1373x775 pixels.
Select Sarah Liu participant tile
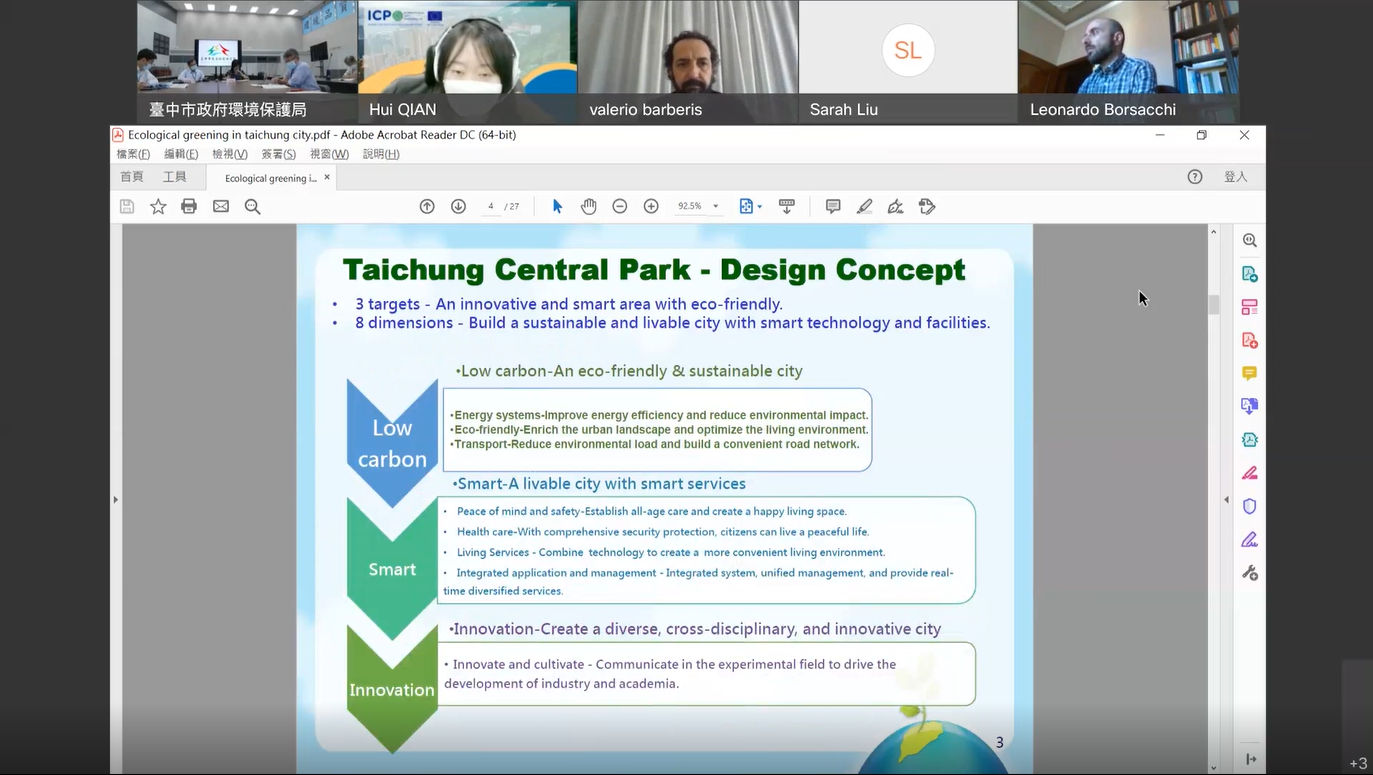pyautogui.click(x=908, y=61)
